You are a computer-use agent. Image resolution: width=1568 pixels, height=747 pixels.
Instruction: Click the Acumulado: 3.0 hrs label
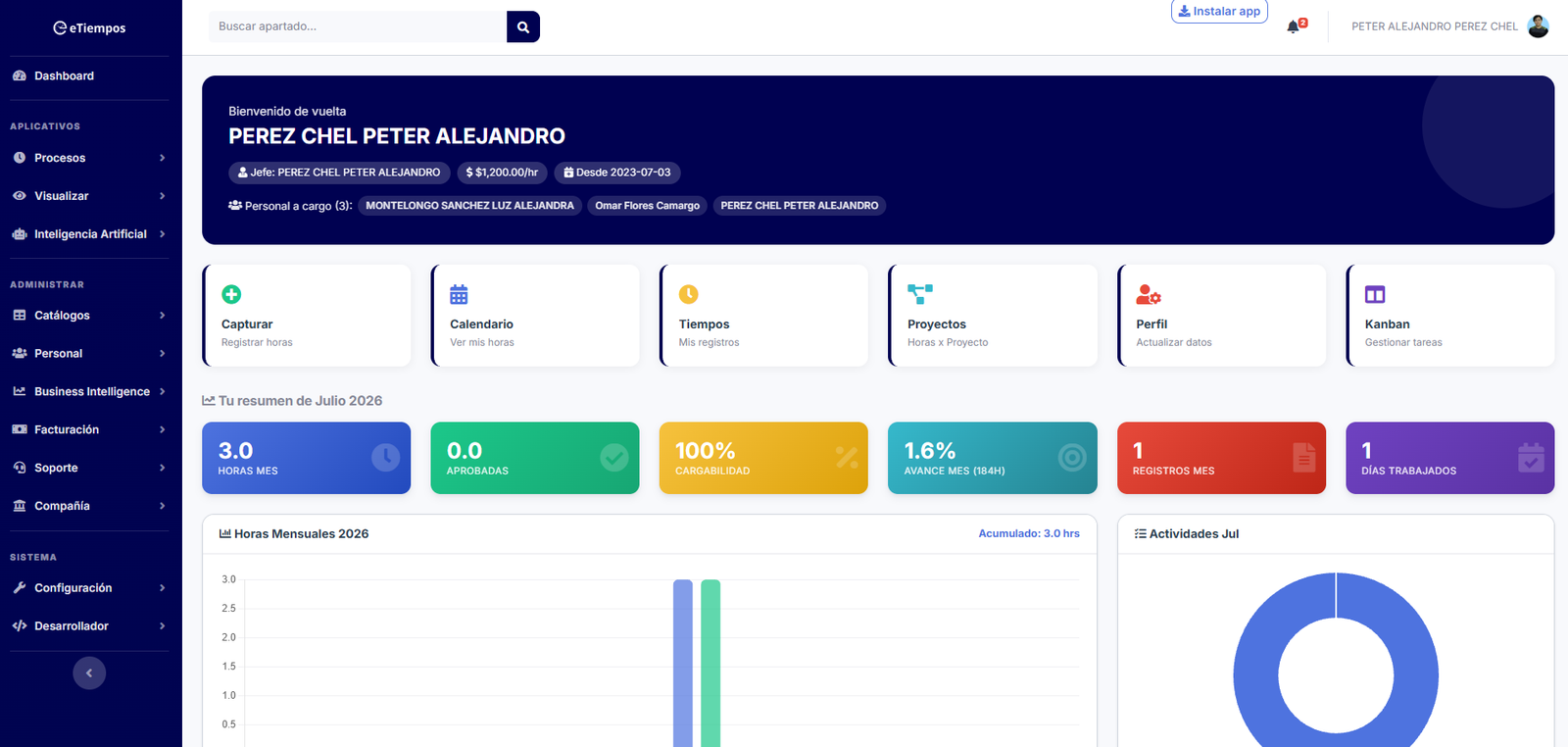(1029, 533)
